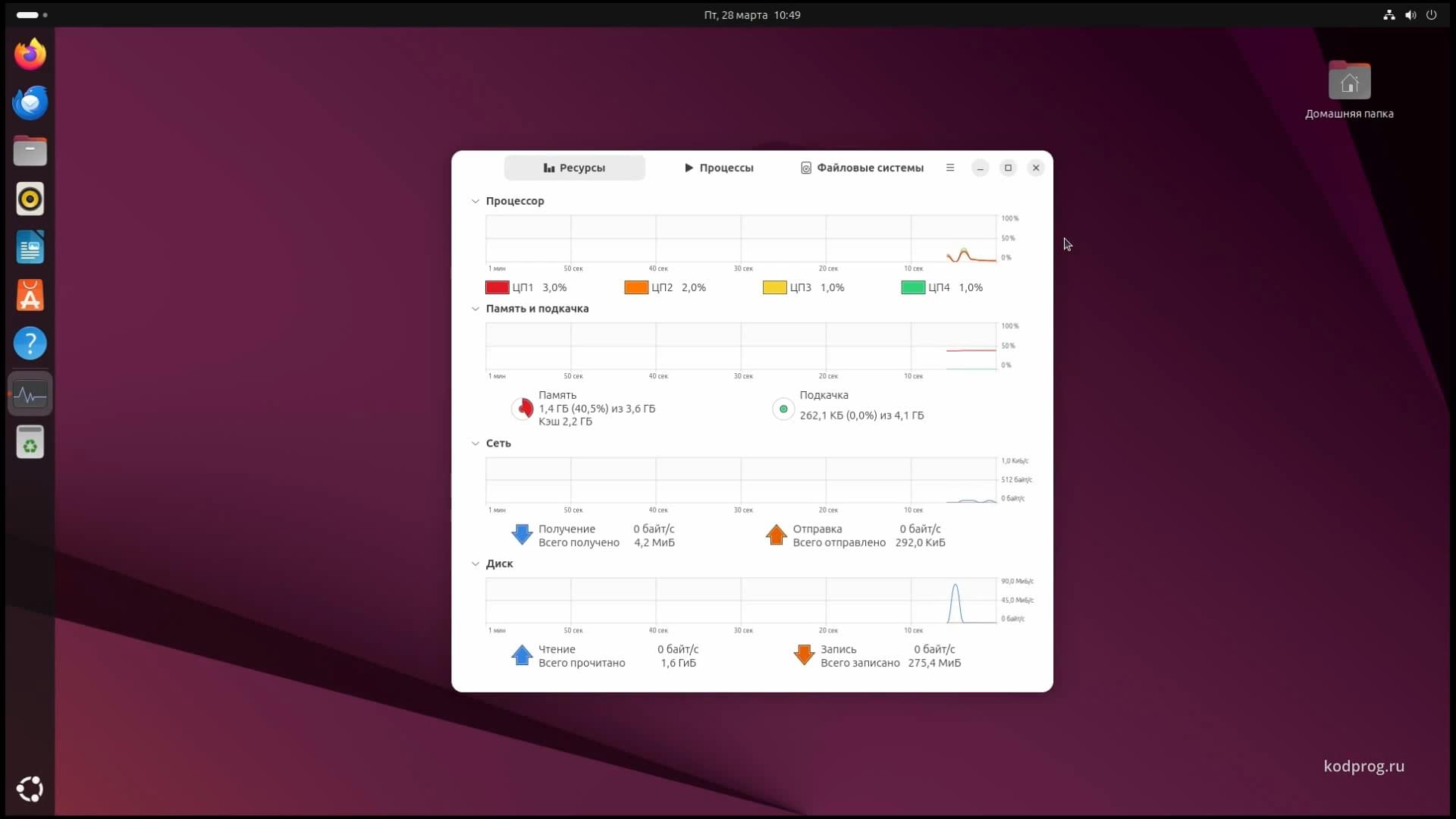Screen dimensions: 1456x819
Task: Change the green ЦП4 color swatch
Action: point(913,287)
